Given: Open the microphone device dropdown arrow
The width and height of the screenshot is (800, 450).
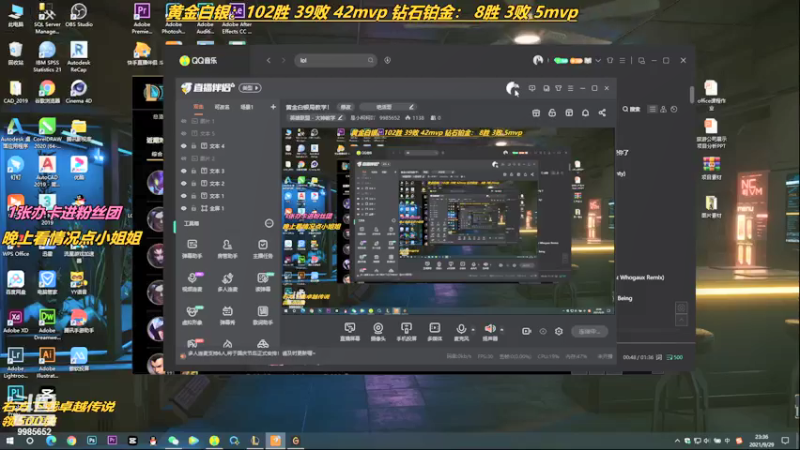Looking at the screenshot, I should pyautogui.click(x=473, y=330).
